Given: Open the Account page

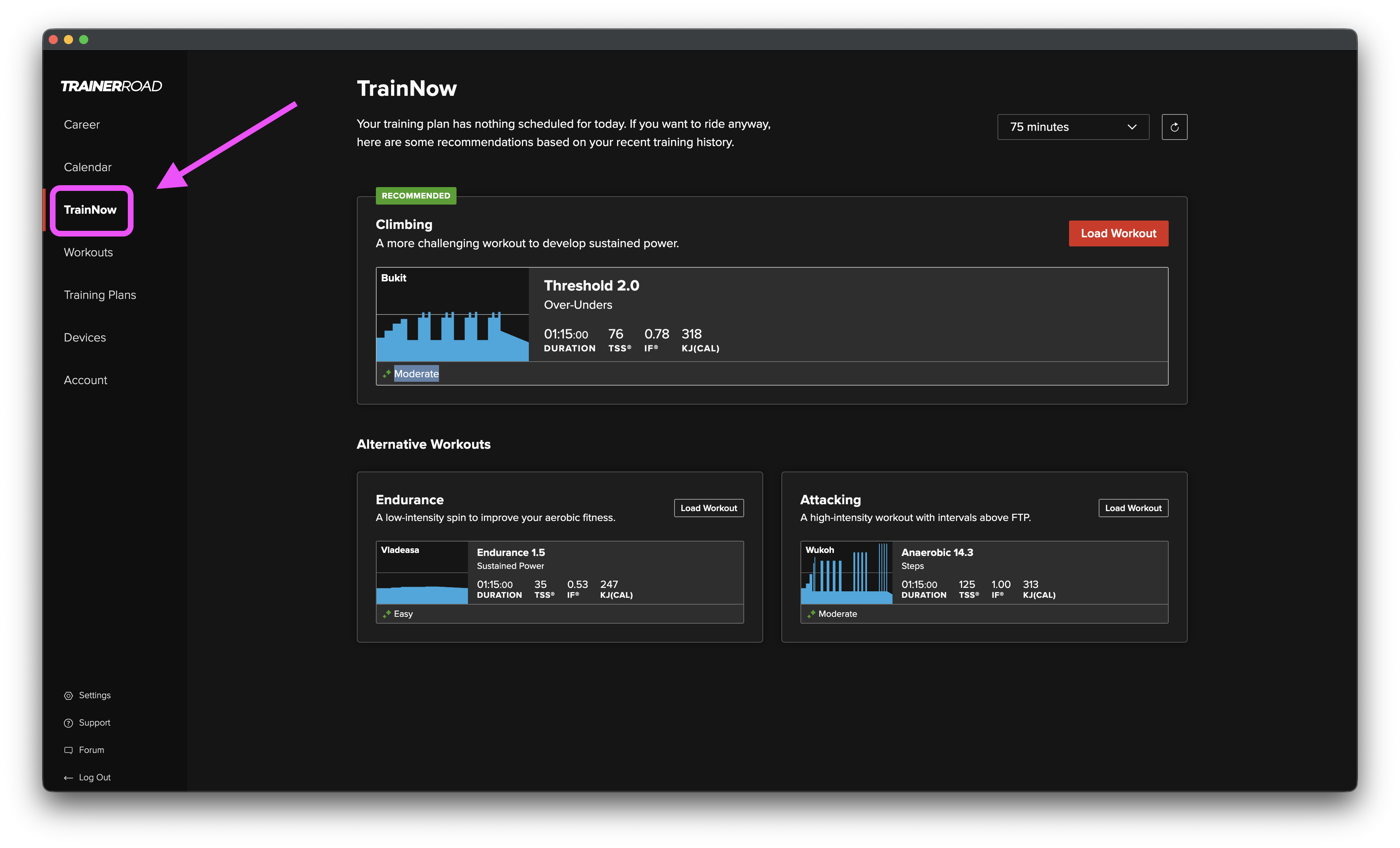Looking at the screenshot, I should pos(85,380).
